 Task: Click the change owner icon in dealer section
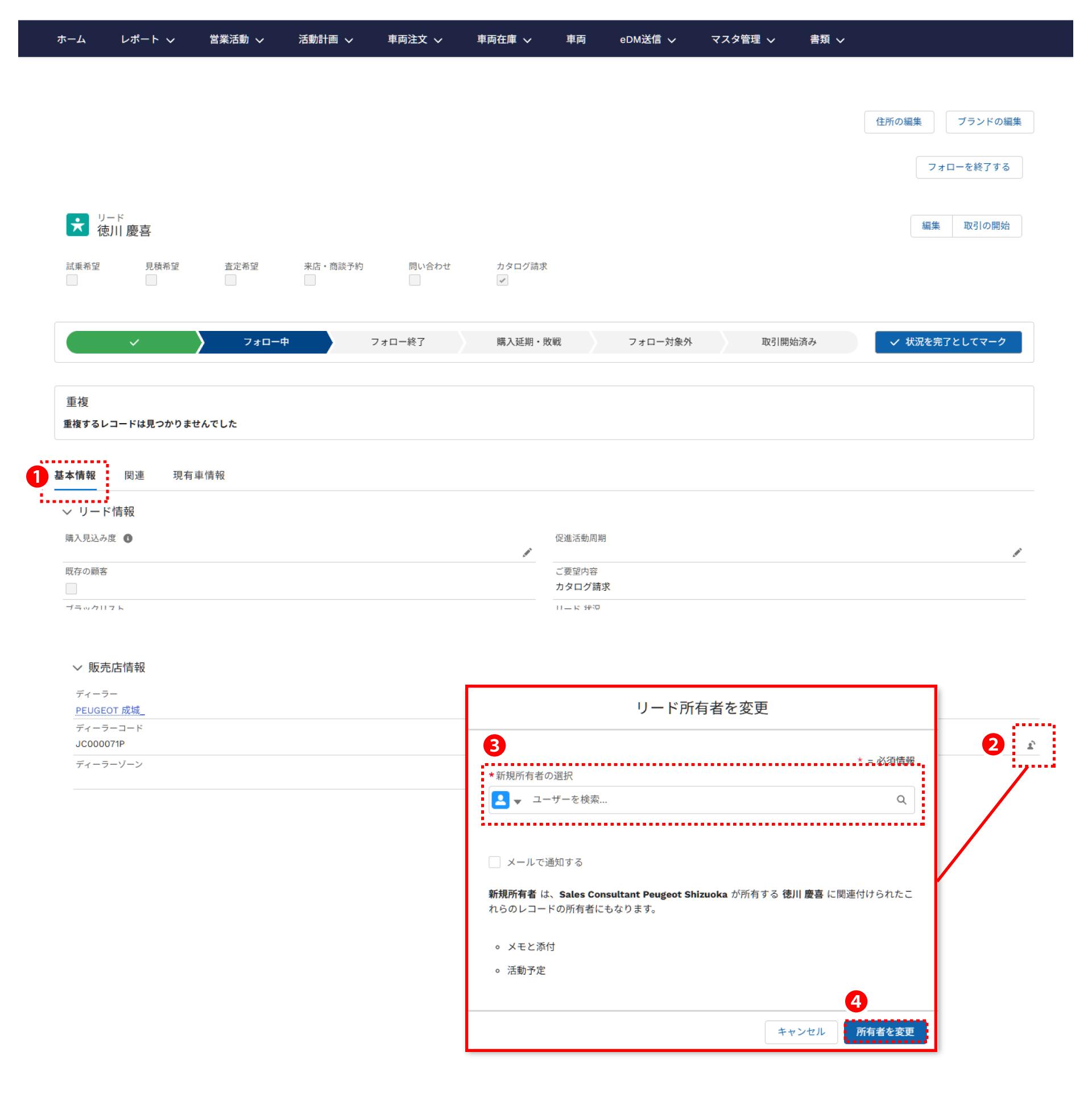(x=1031, y=745)
